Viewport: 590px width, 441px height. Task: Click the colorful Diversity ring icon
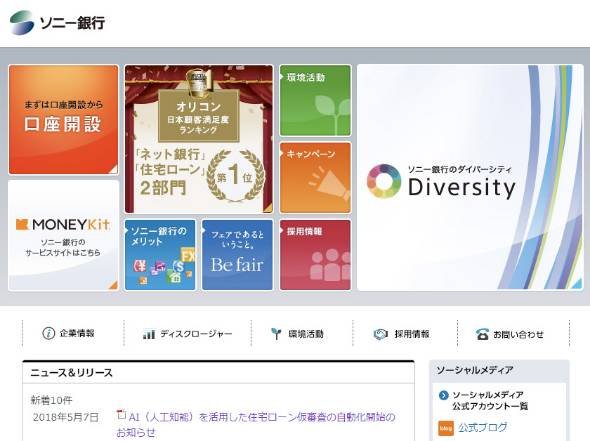[384, 181]
